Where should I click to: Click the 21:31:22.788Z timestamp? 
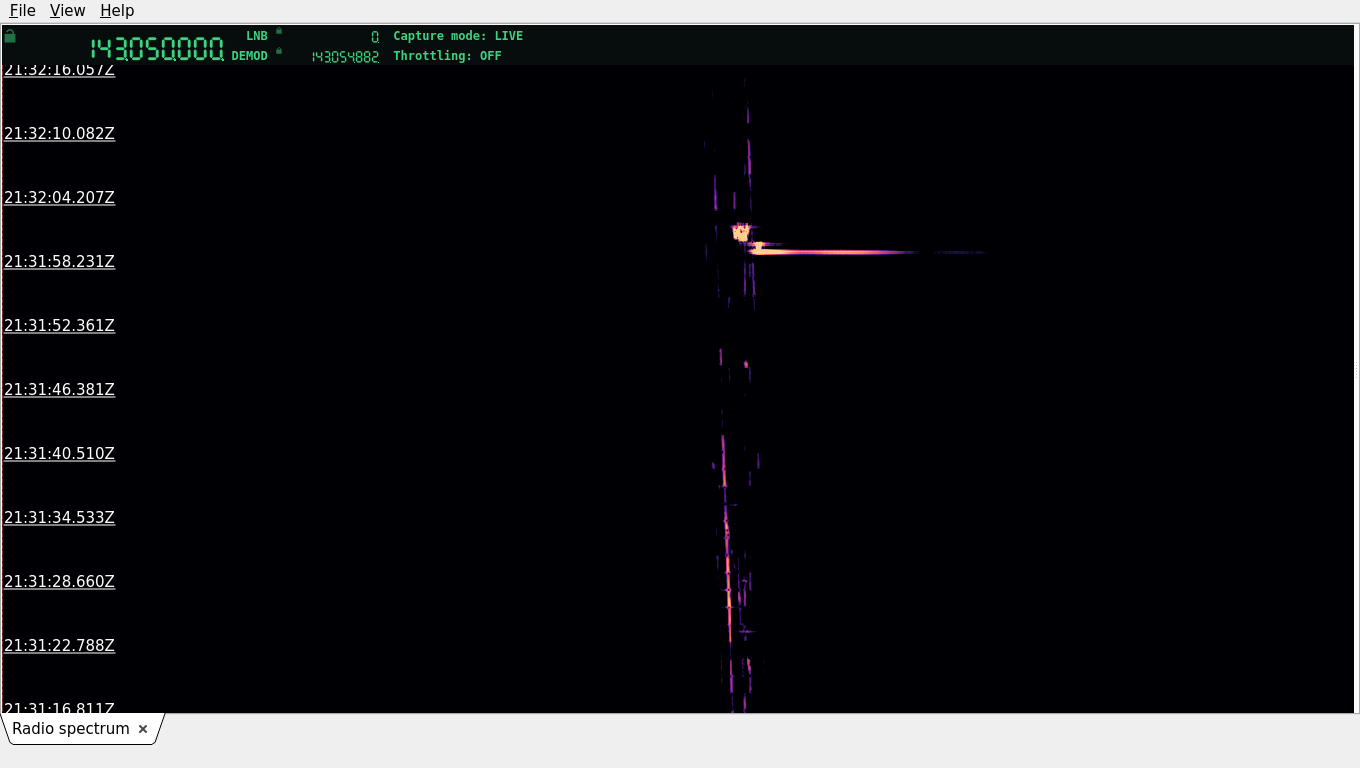click(x=59, y=645)
